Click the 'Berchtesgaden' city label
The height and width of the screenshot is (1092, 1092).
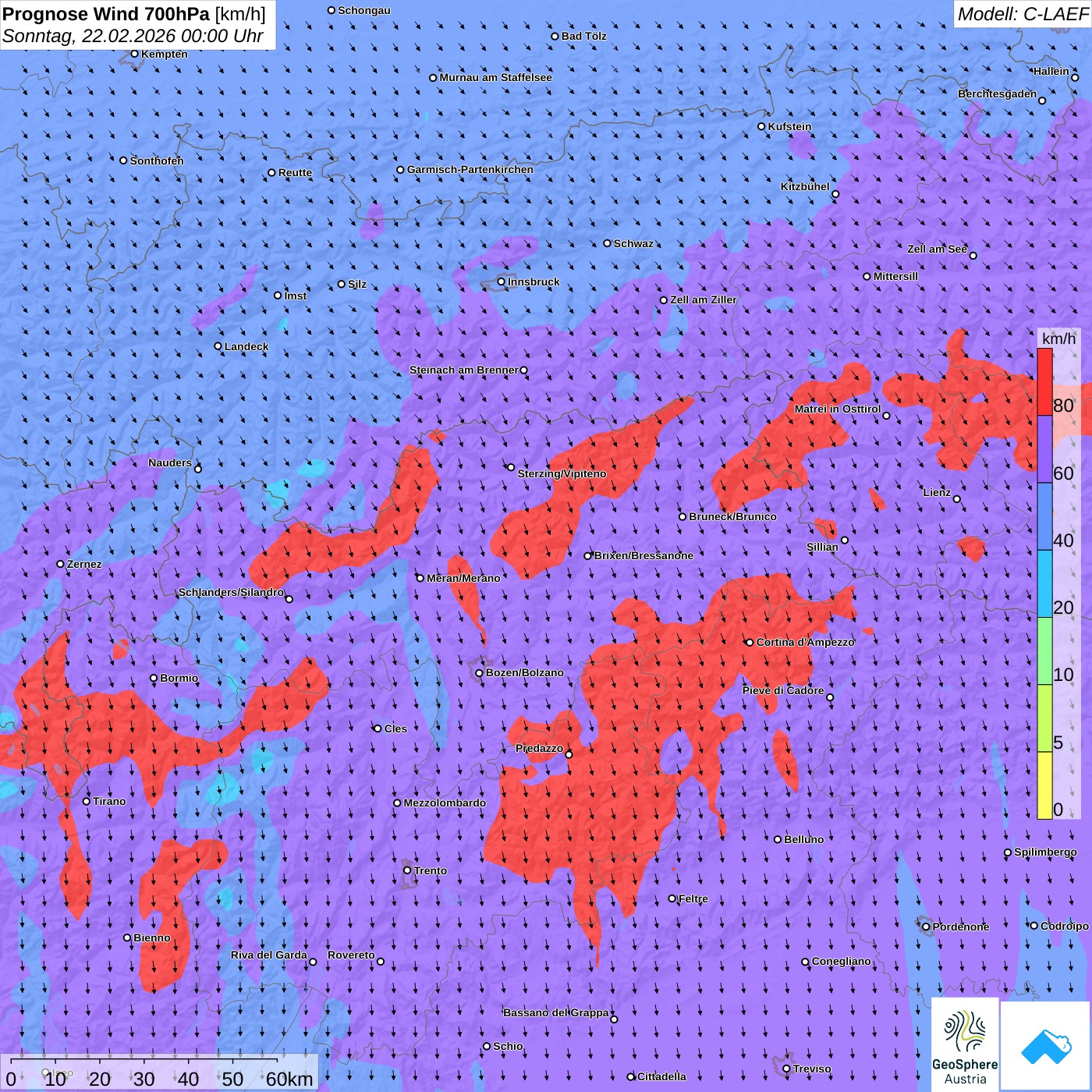point(998,94)
